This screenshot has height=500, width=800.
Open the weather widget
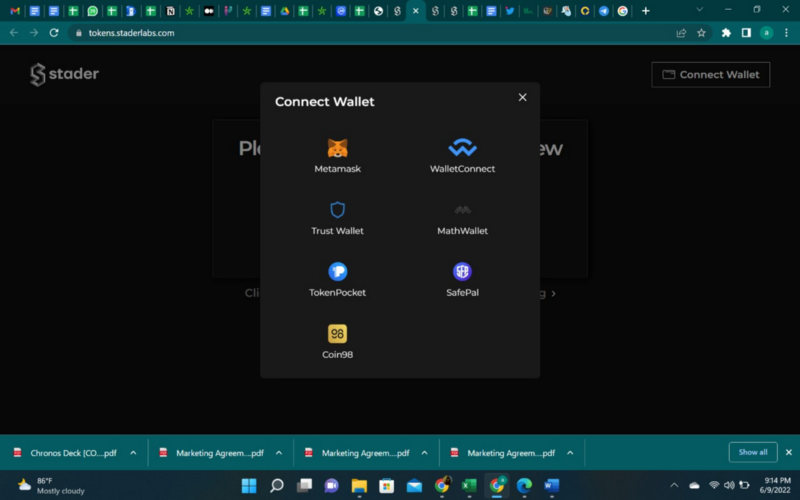pyautogui.click(x=51, y=485)
